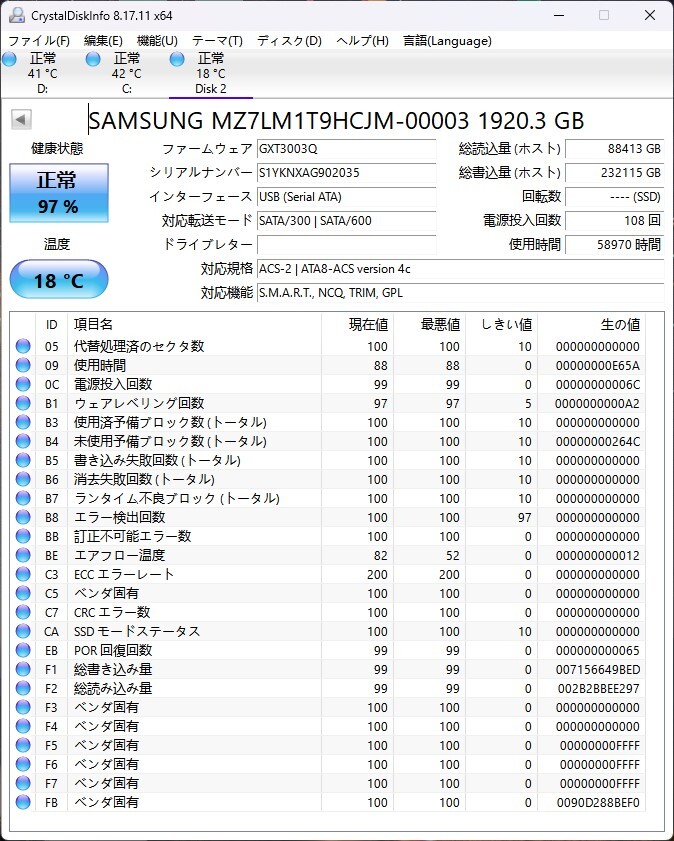The image size is (674, 841).
Task: Click the total host reads value 88413 GB
Action: coord(614,149)
